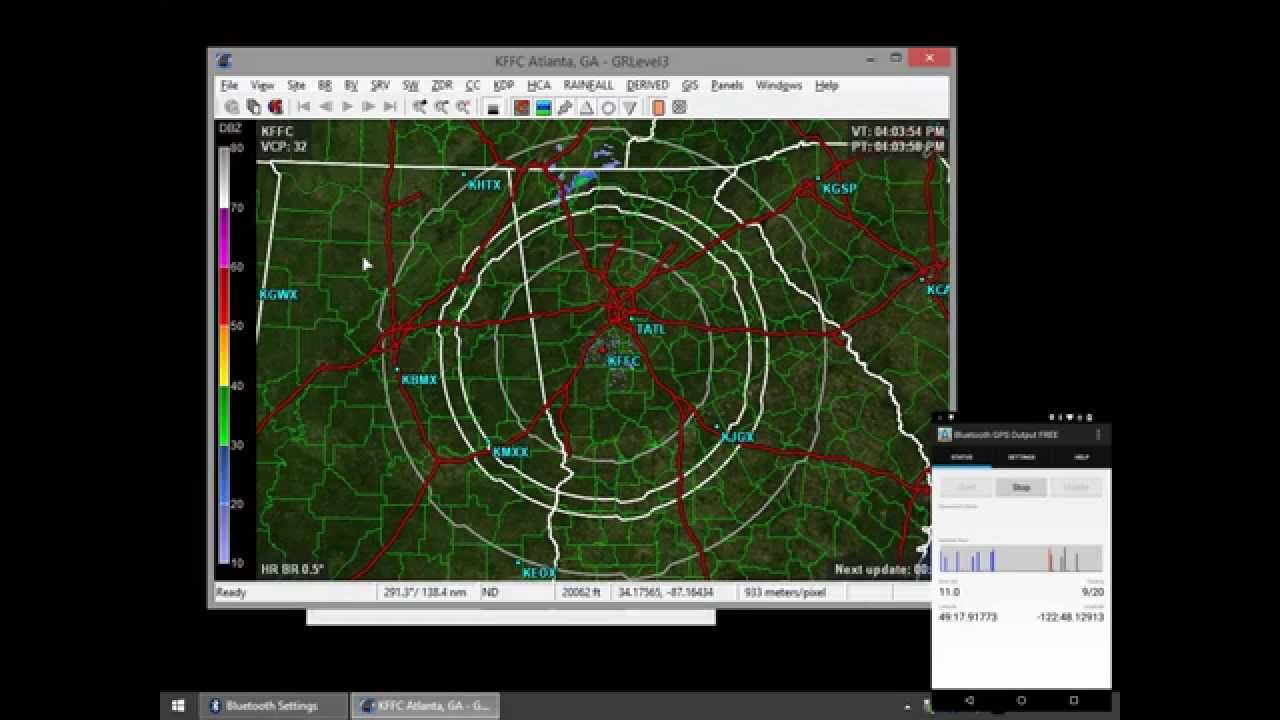Click the KFFC site label at map center
The image size is (1280, 720).
click(x=624, y=362)
